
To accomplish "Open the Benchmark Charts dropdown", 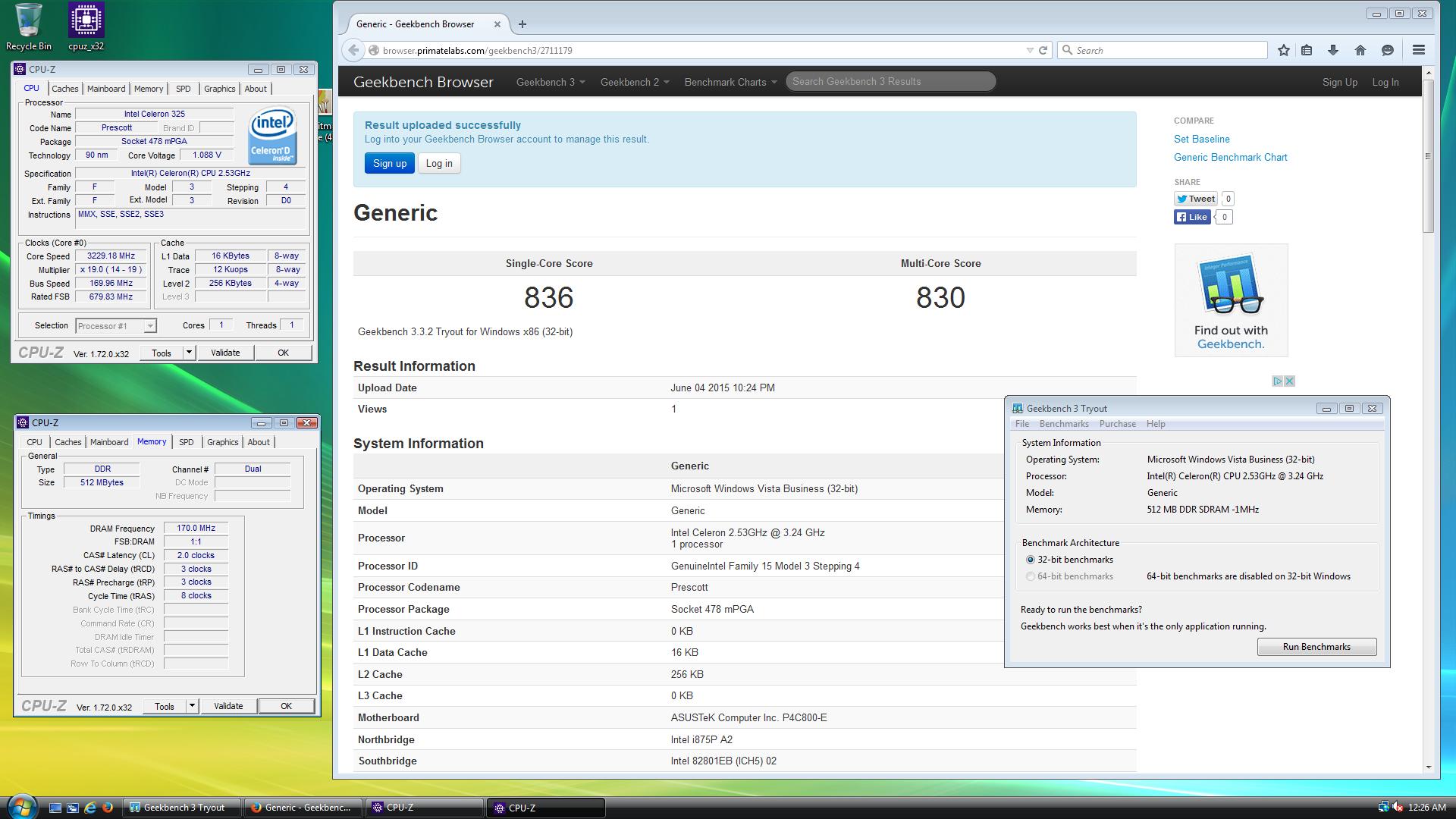I will [730, 82].
